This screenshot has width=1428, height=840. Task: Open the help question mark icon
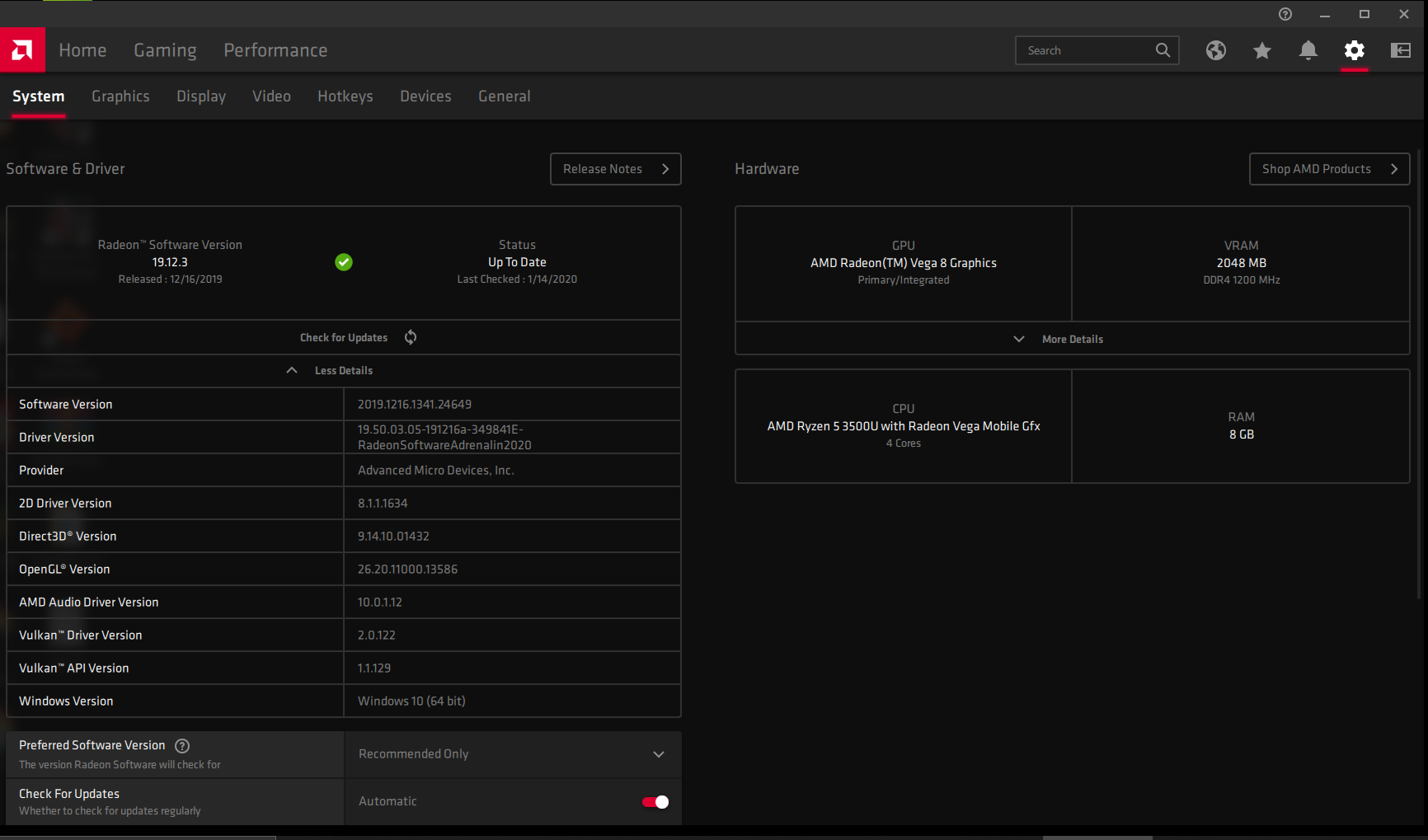pos(1285,14)
